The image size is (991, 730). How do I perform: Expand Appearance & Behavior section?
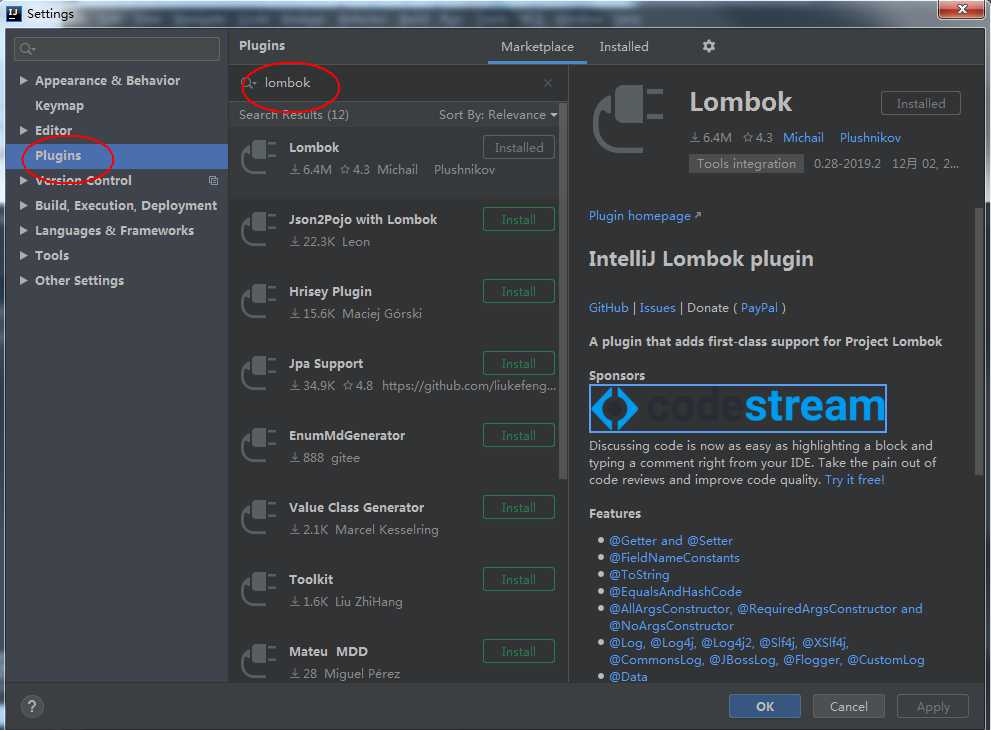(x=23, y=80)
